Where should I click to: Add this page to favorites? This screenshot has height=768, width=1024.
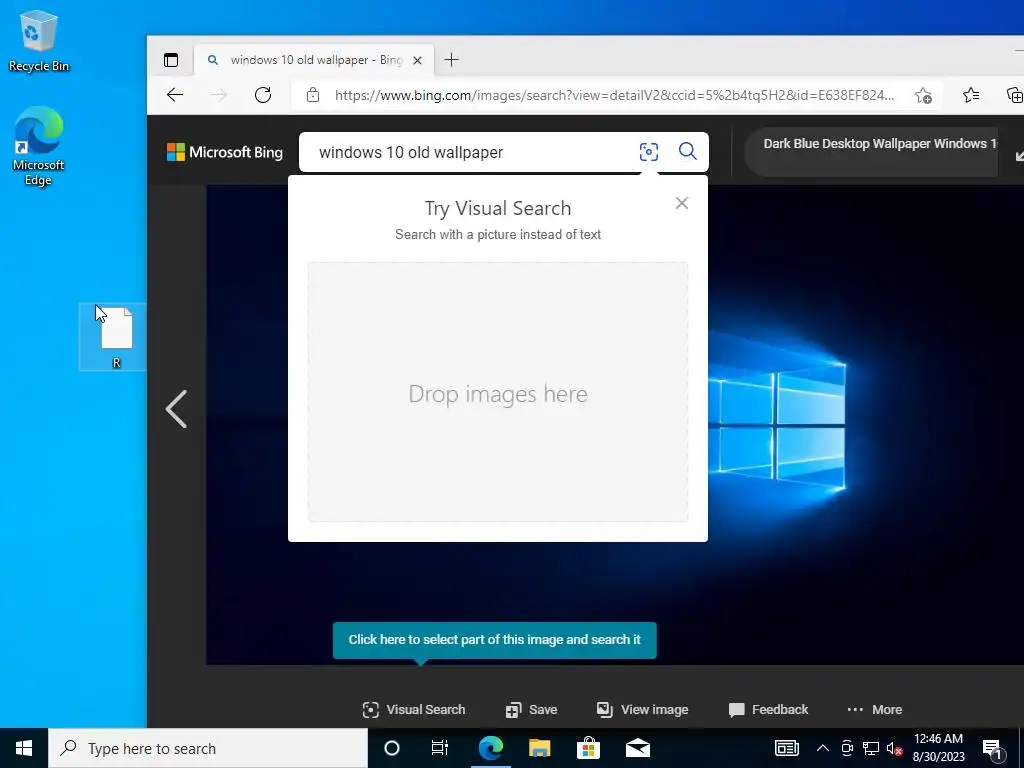coord(923,95)
